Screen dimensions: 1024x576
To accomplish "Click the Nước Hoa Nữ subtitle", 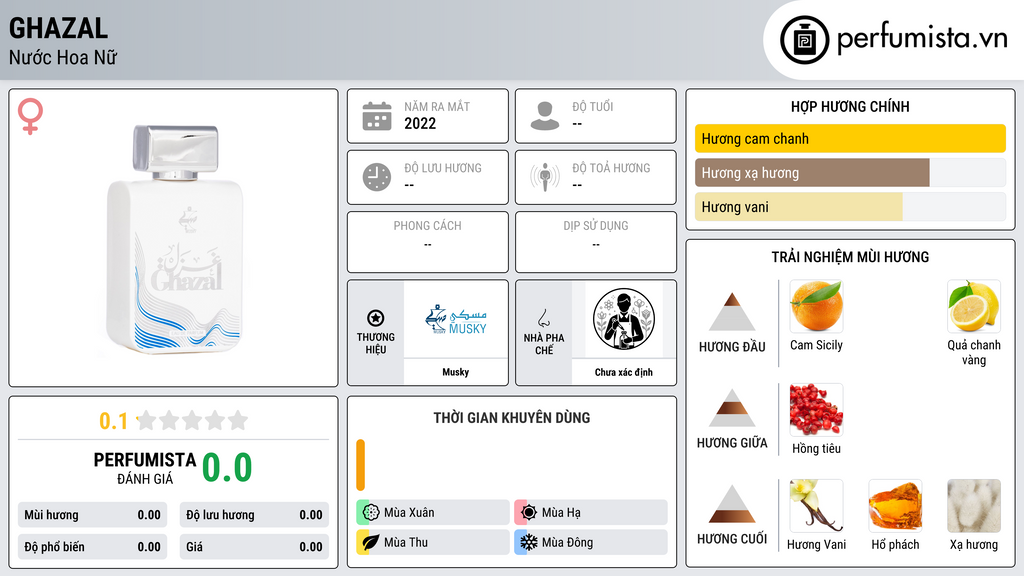I will [x=63, y=58].
